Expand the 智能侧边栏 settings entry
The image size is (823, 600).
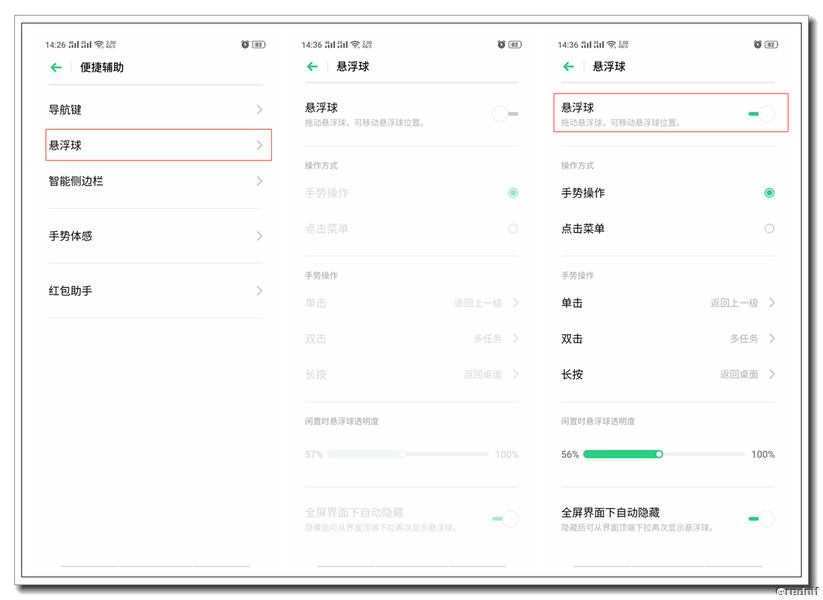(x=155, y=181)
